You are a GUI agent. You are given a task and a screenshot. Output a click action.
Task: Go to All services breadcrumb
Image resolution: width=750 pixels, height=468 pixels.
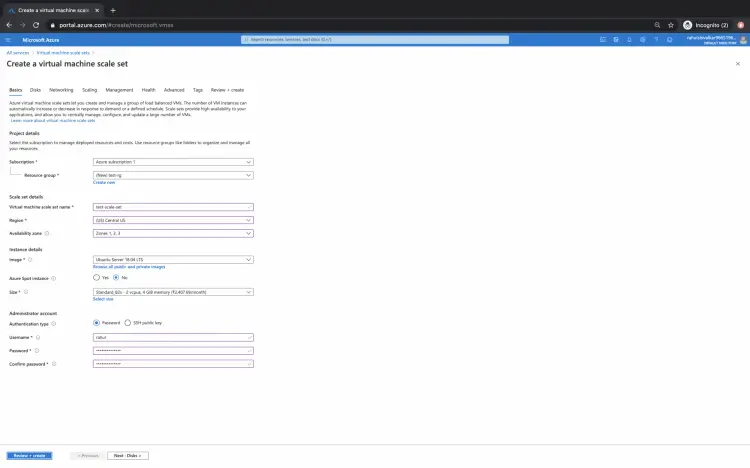[x=18, y=53]
